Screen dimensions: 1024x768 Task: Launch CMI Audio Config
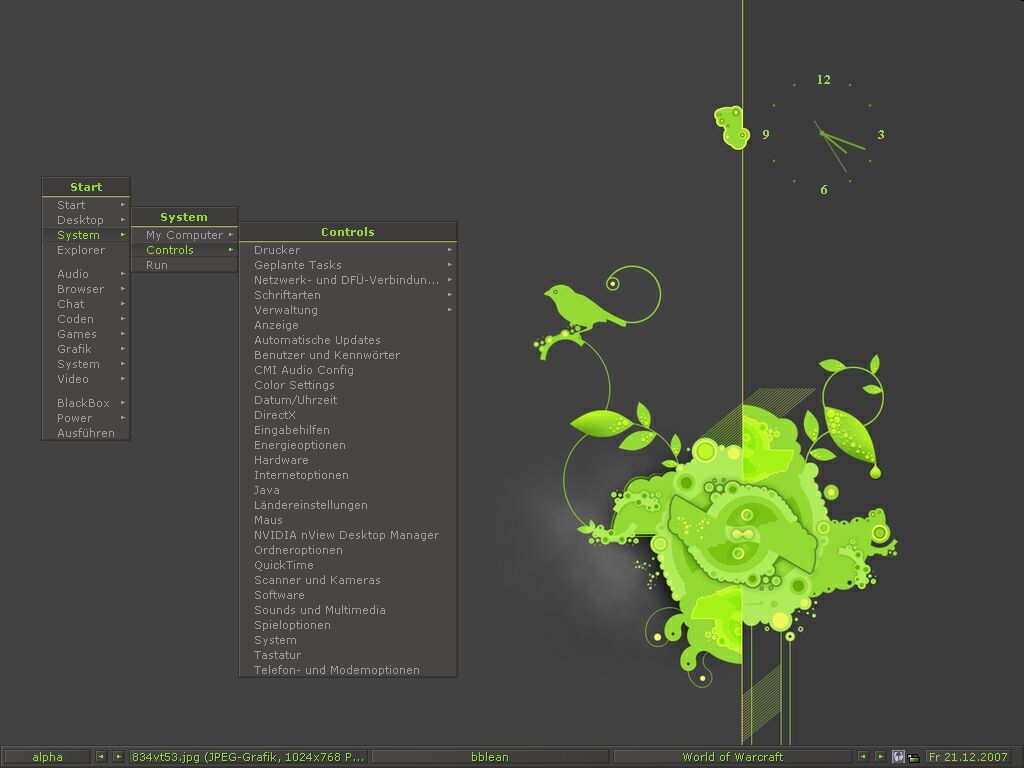[347, 370]
